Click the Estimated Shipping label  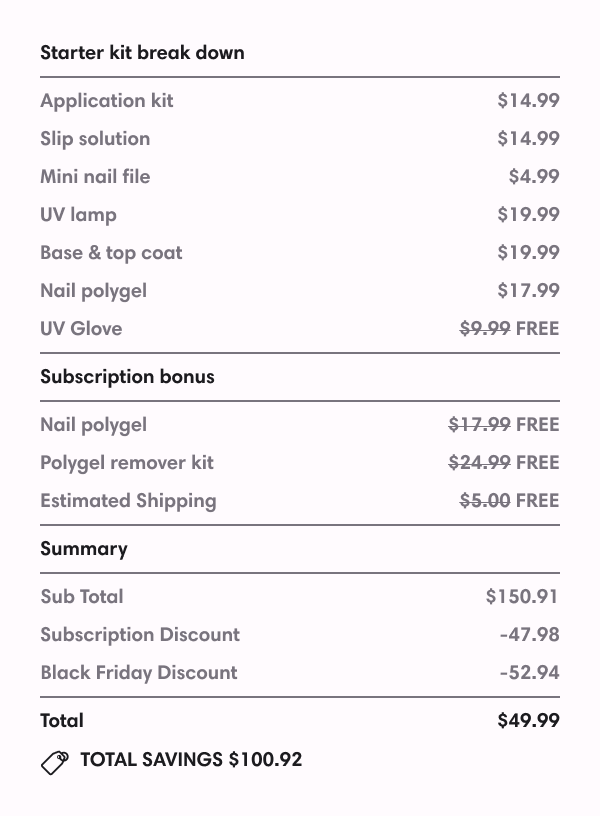pyautogui.click(x=128, y=501)
